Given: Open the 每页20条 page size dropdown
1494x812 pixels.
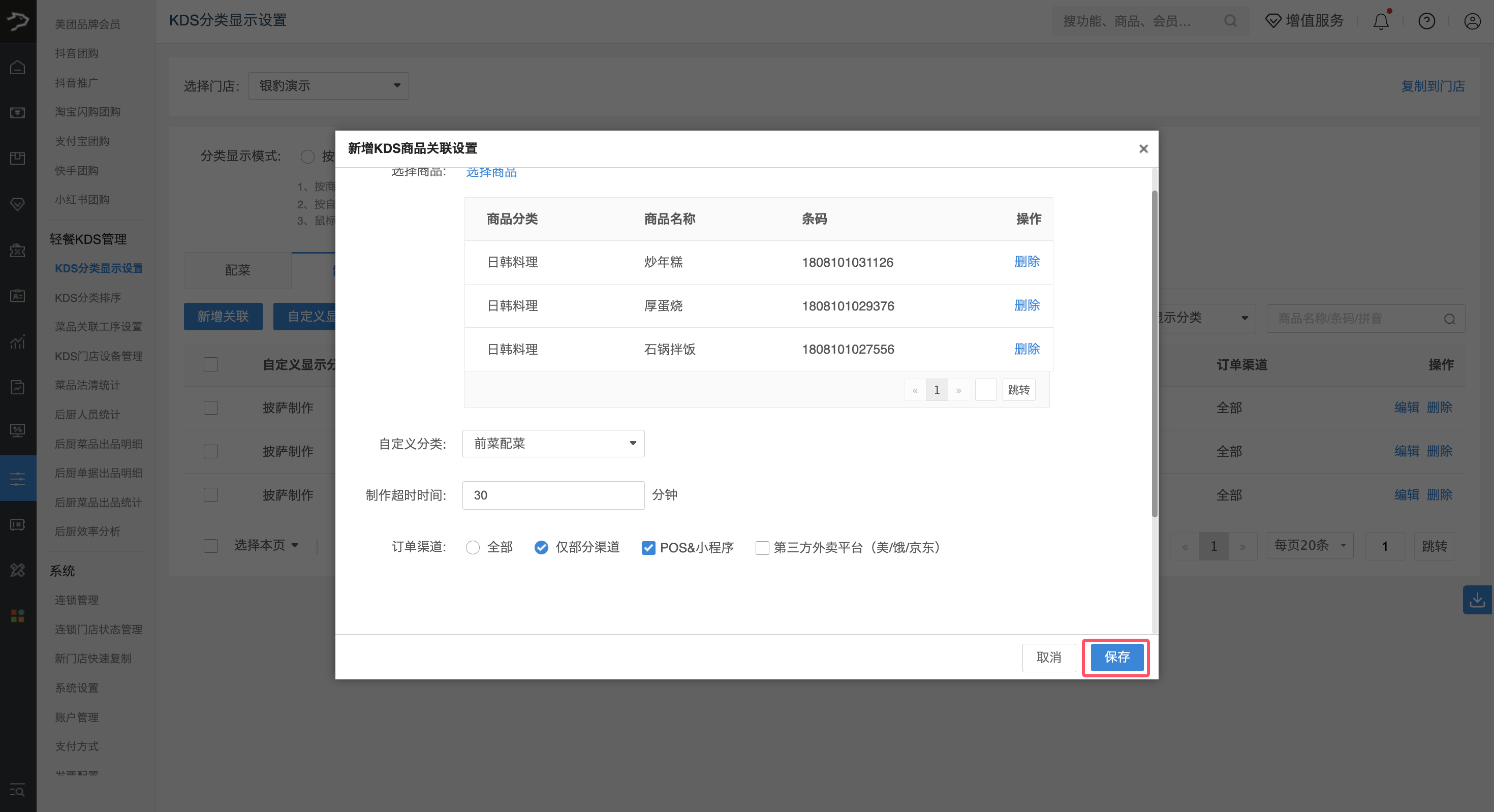Looking at the screenshot, I should [x=1309, y=545].
